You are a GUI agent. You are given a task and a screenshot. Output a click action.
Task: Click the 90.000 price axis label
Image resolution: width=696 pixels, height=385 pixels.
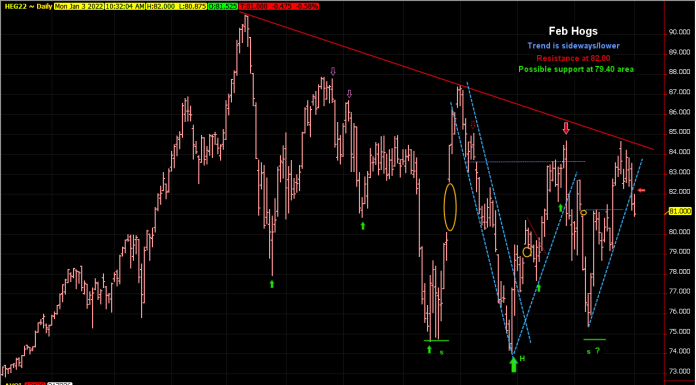(680, 32)
